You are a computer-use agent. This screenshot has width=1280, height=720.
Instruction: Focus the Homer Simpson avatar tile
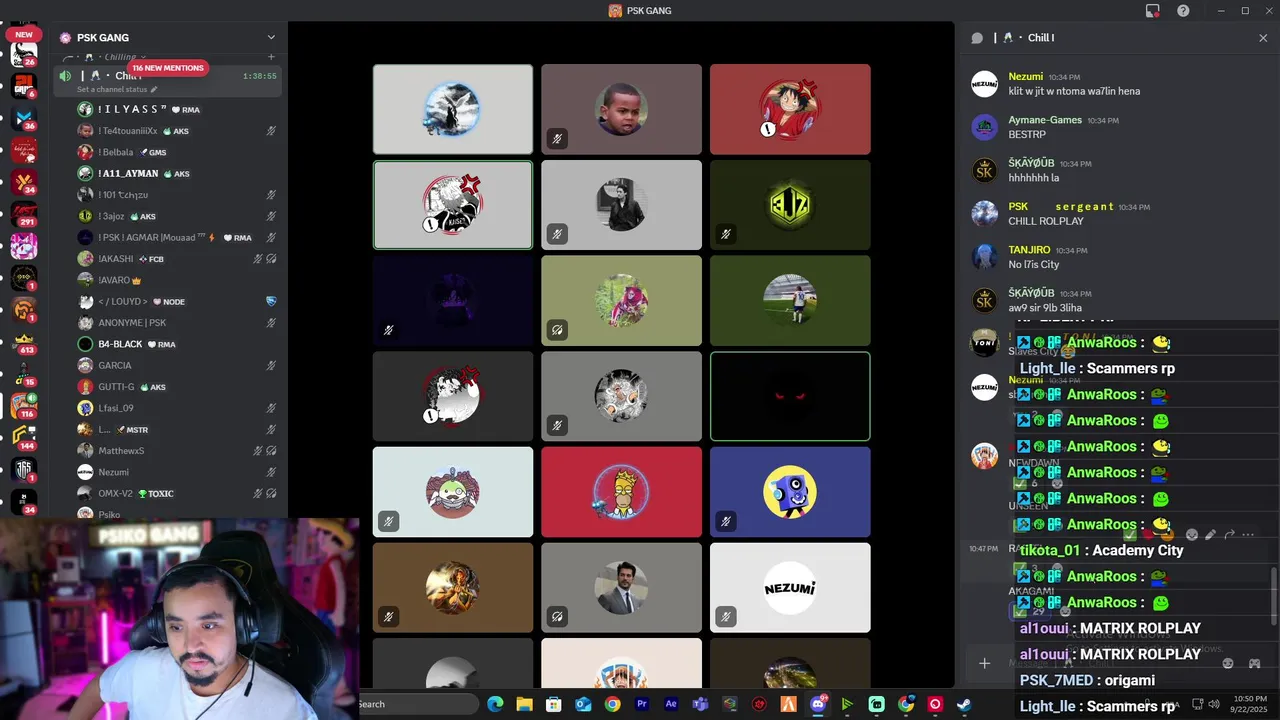(x=621, y=492)
